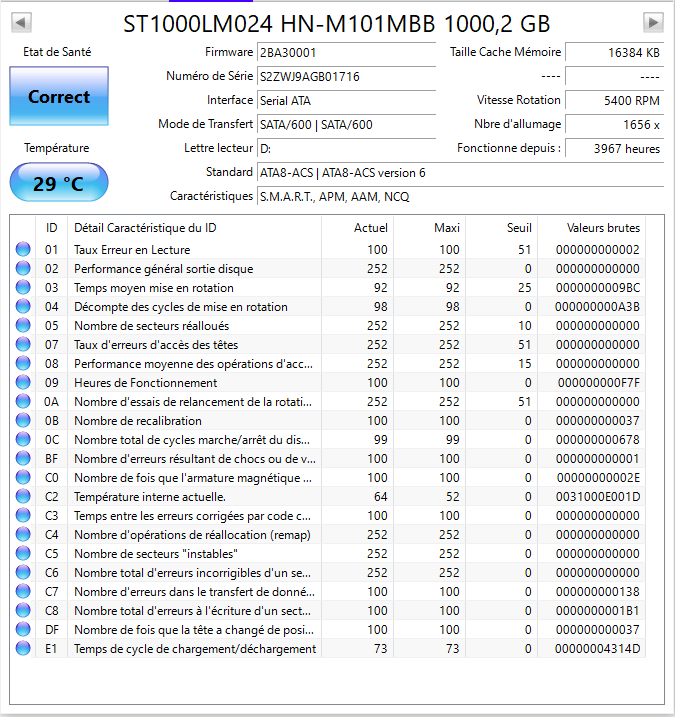Click the Détail Caractéristique du ID header
This screenshot has width=675, height=717.
point(194,227)
